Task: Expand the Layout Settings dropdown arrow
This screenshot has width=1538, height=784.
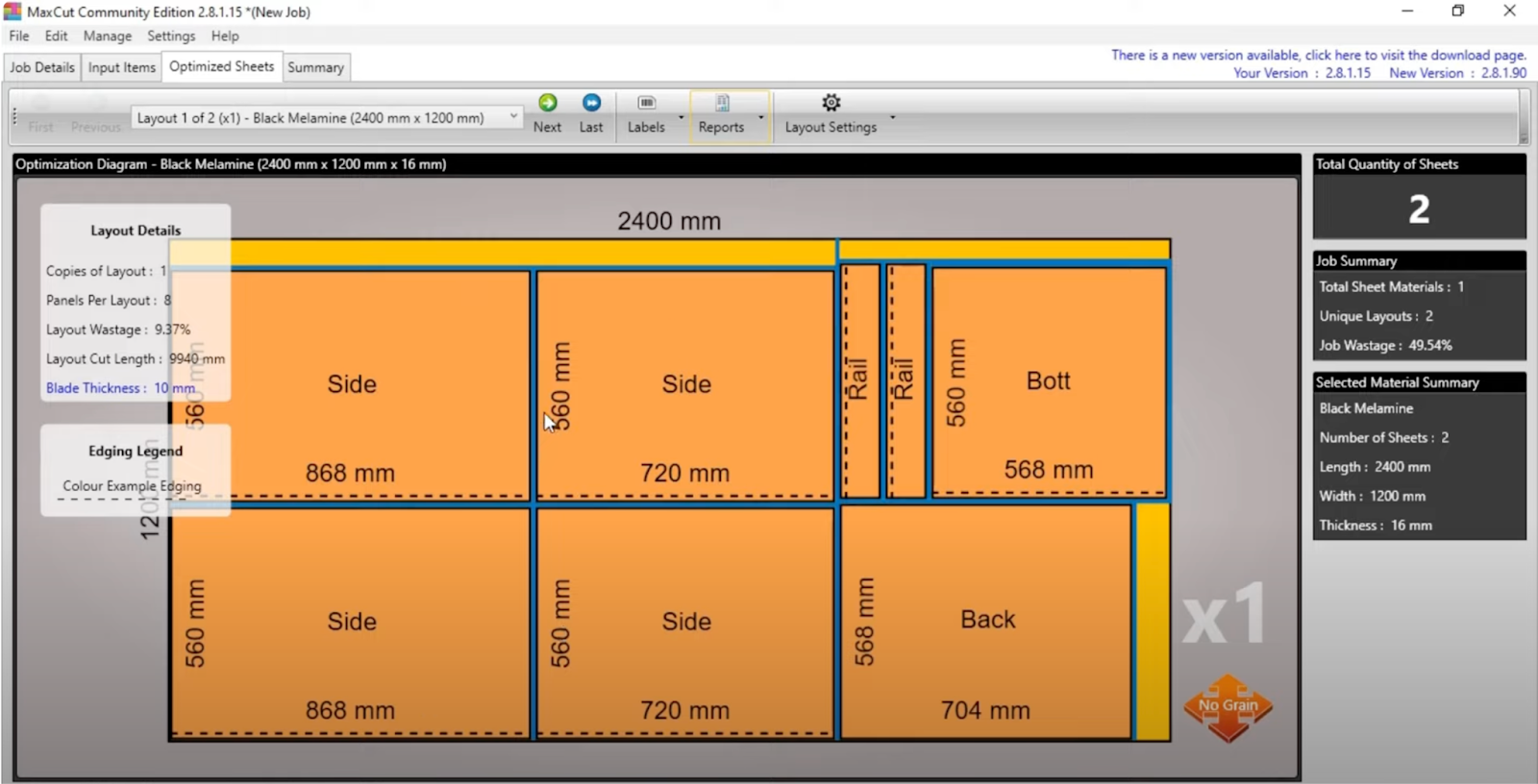Action: coord(893,117)
